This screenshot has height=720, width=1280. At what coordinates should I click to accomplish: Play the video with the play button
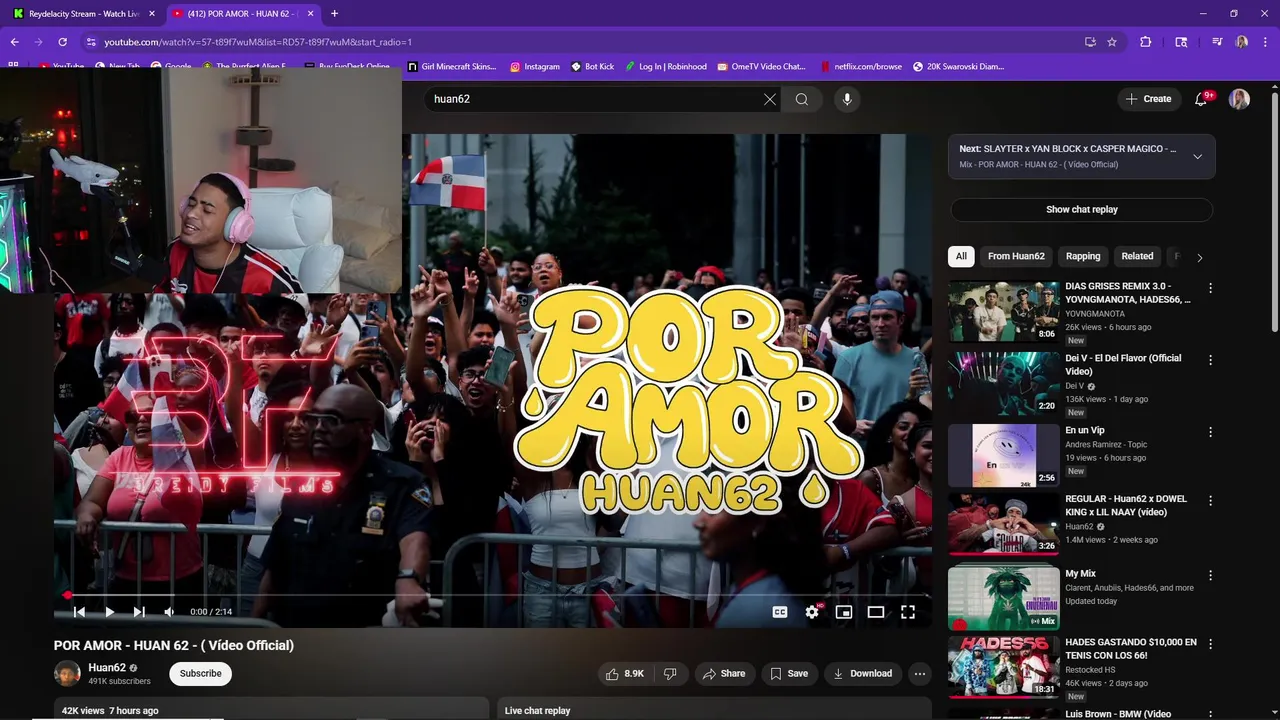[x=109, y=612]
